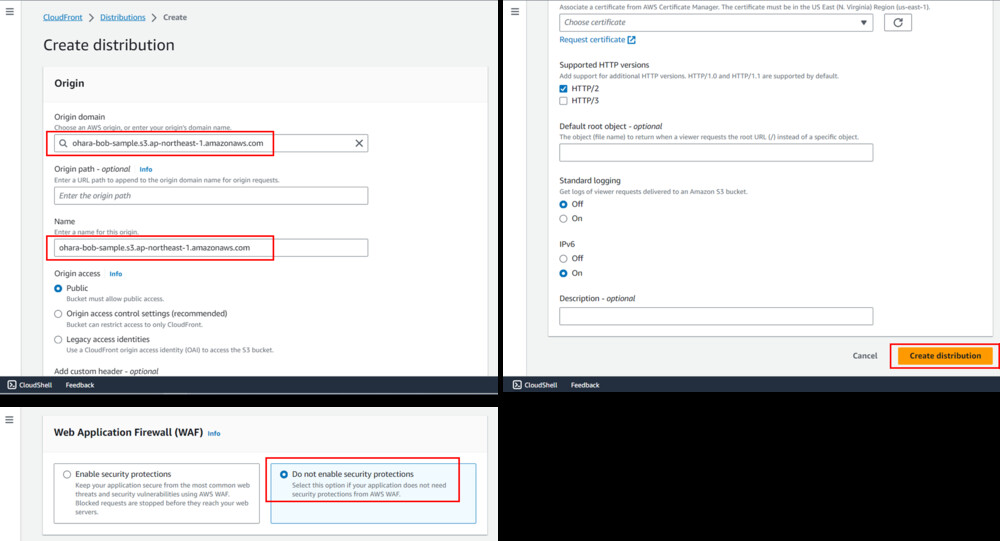Screen dimensions: 1000x541
Task: Open CloudShell in the Origin panel footer
Action: (x=30, y=385)
